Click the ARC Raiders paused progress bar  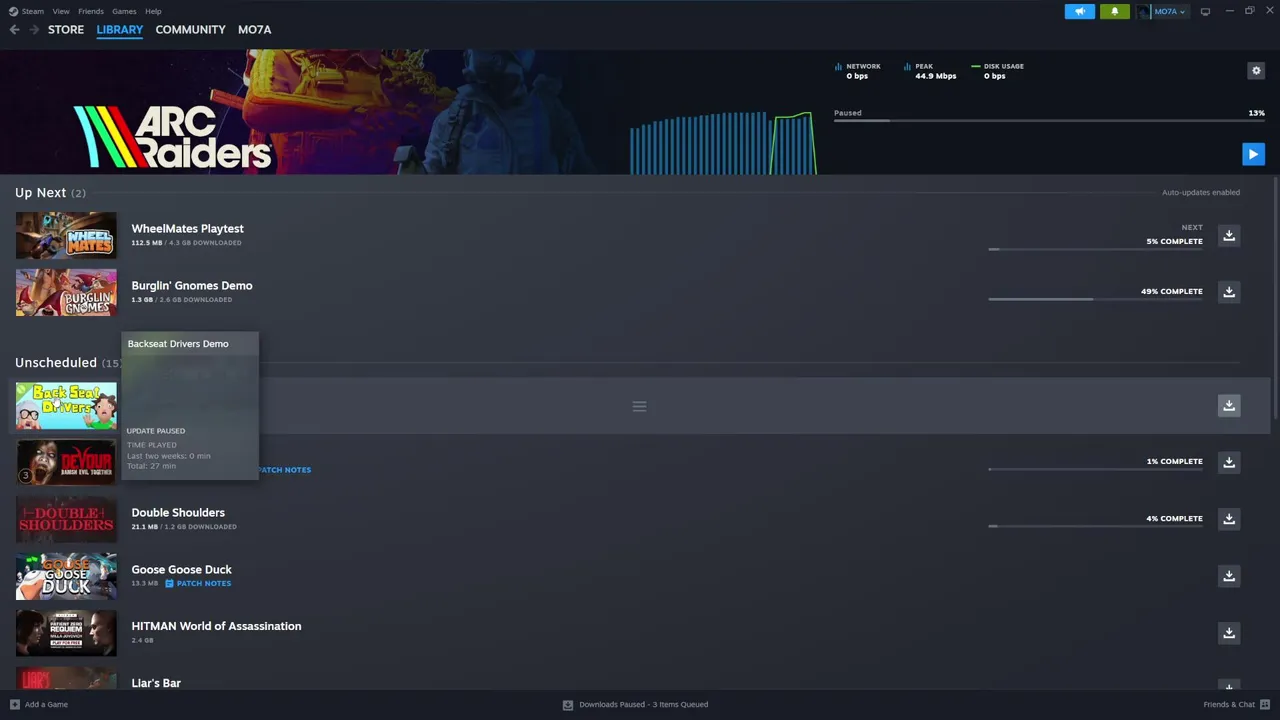tap(1049, 121)
